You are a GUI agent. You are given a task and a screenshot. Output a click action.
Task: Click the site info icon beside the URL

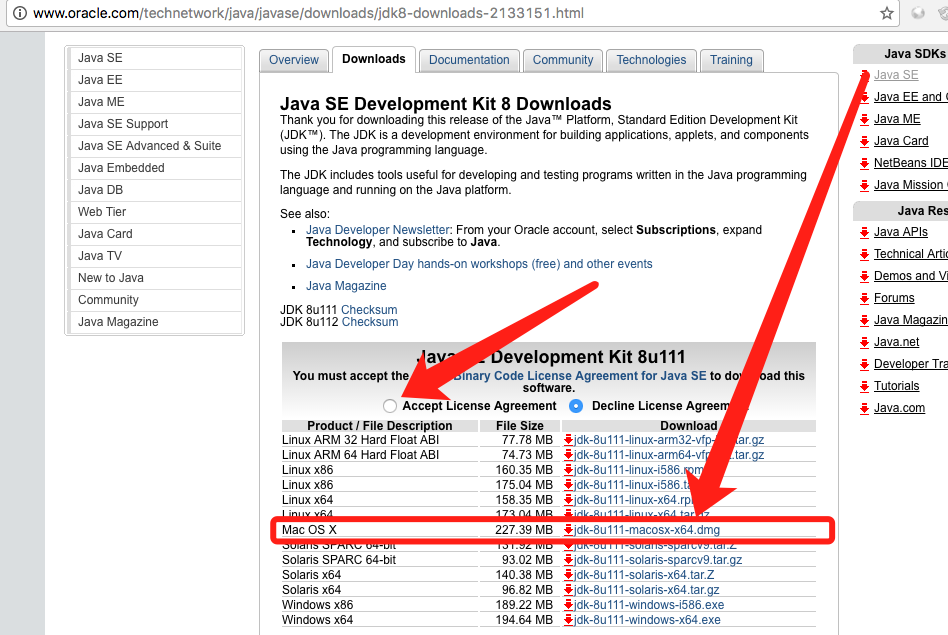[x=20, y=13]
